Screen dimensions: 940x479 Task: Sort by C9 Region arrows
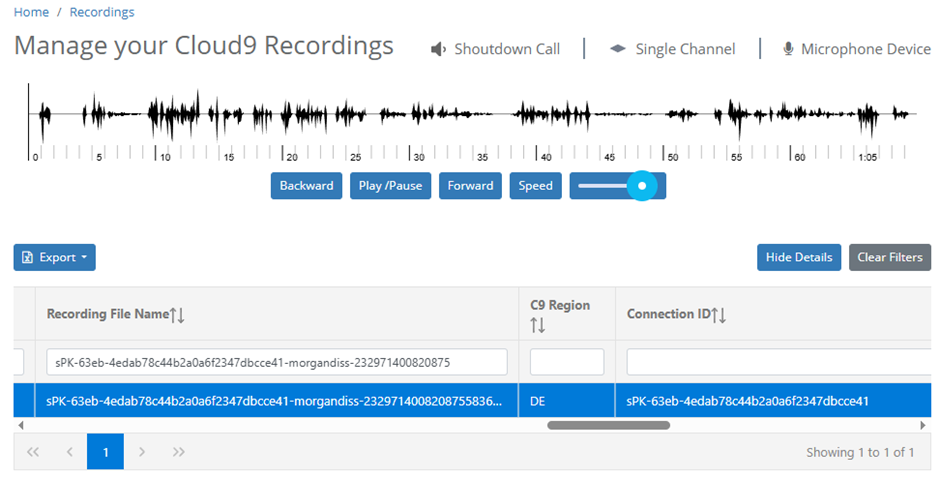(x=538, y=326)
